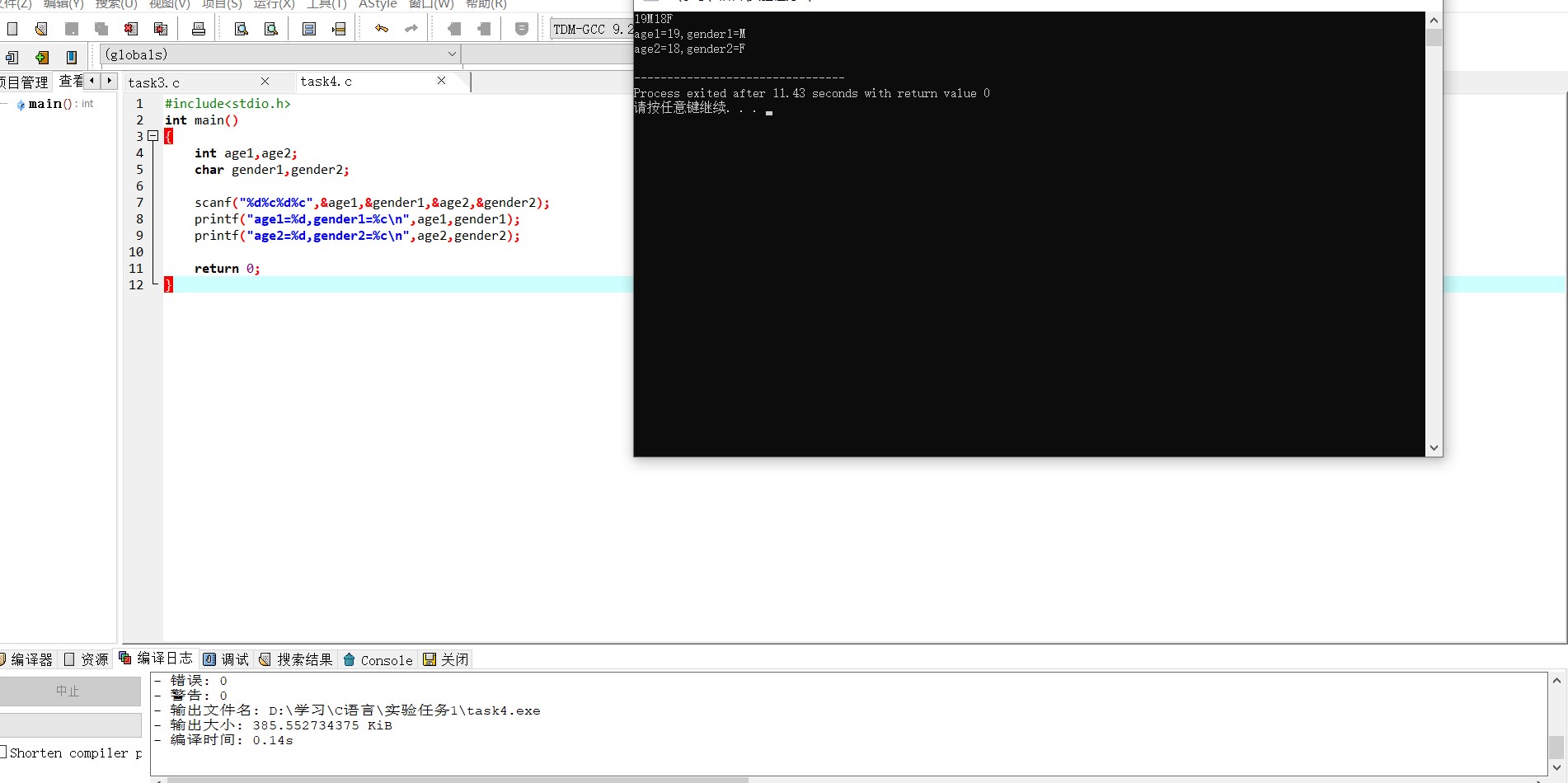Click the scanf statement on line 7
The image size is (1568, 783).
[x=372, y=203]
